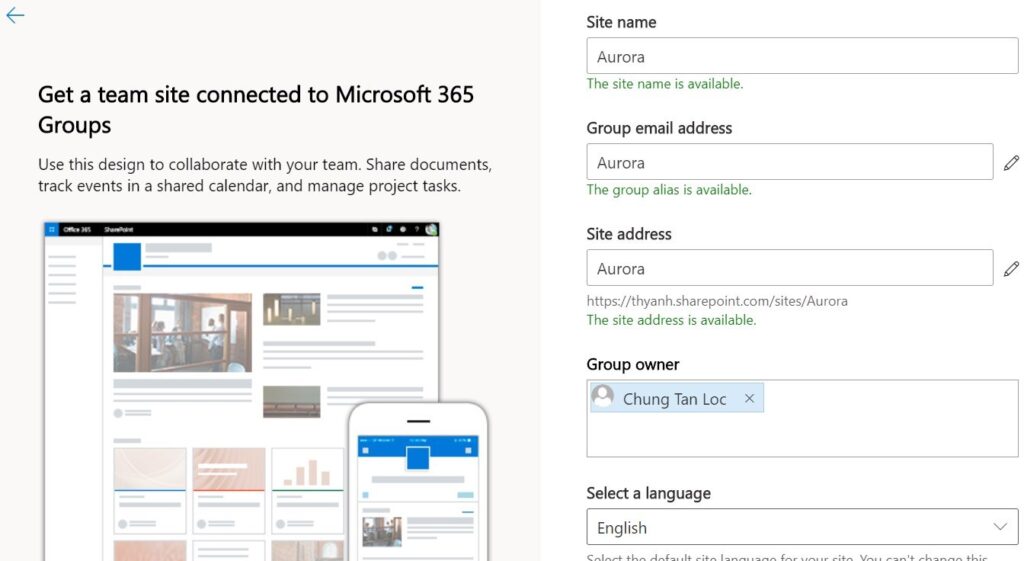Click the team site preview image
This screenshot has width=1024, height=561.
tap(266, 391)
